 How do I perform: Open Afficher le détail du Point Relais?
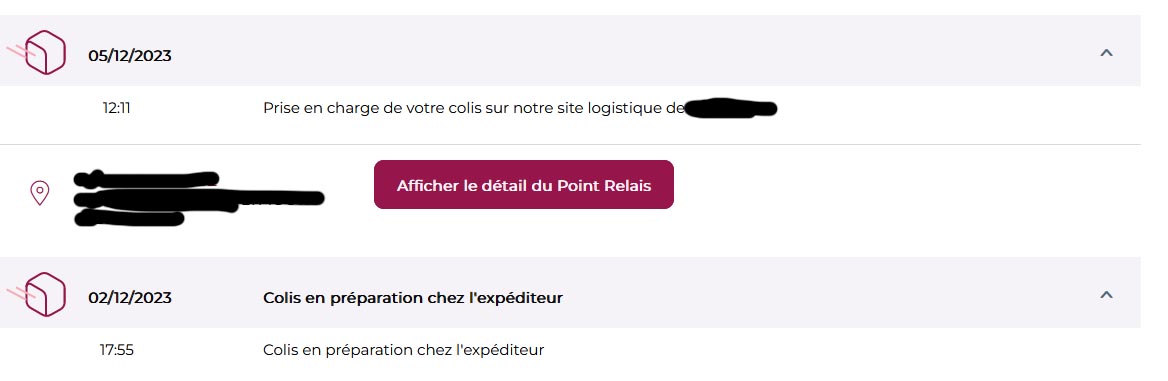click(x=524, y=185)
